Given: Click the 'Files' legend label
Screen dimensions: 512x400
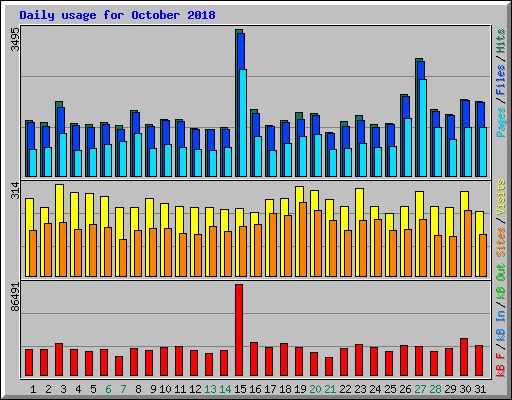Looking at the screenshot, I should pyautogui.click(x=500, y=80).
